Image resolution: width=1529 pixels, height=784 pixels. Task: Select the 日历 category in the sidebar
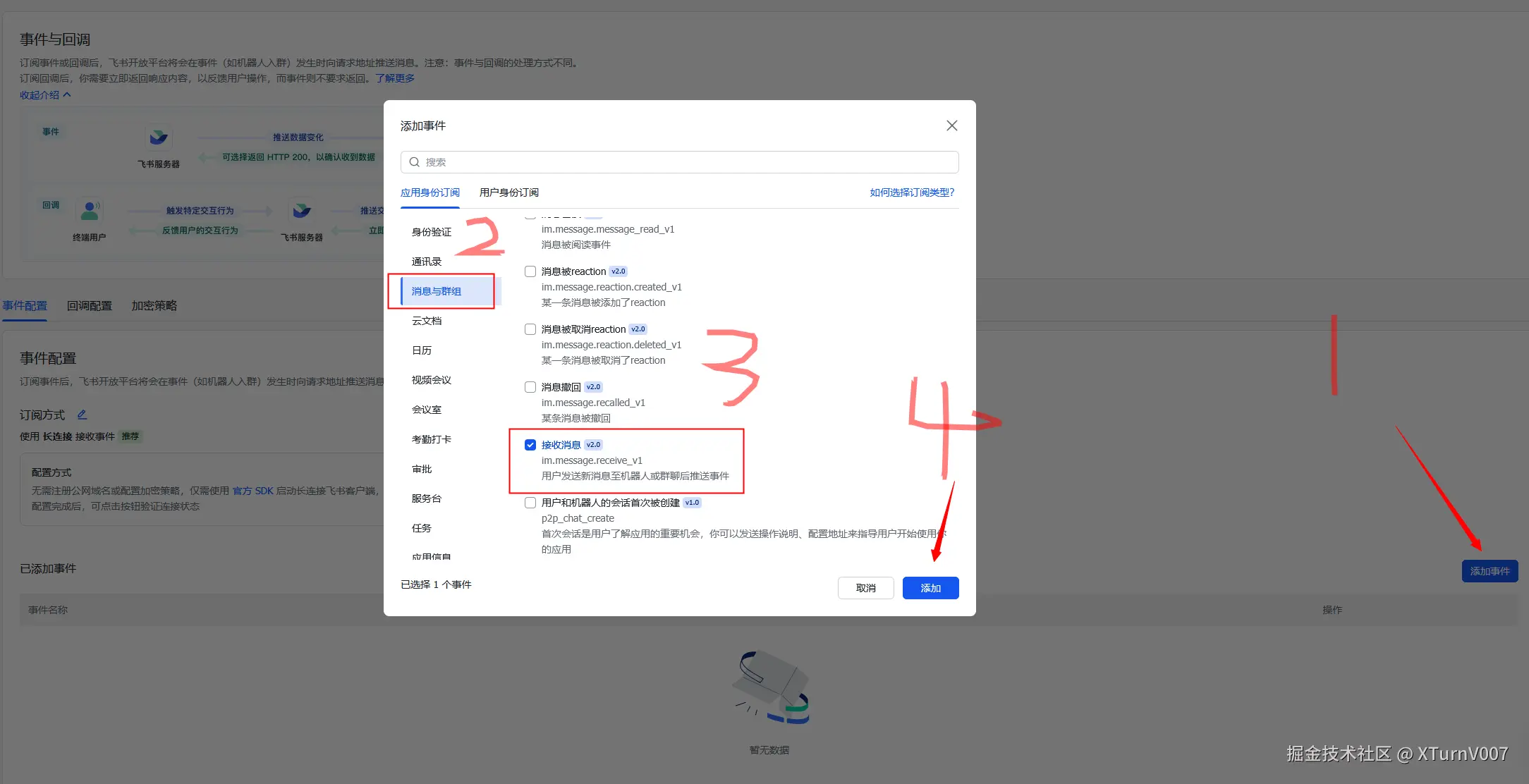coord(421,350)
